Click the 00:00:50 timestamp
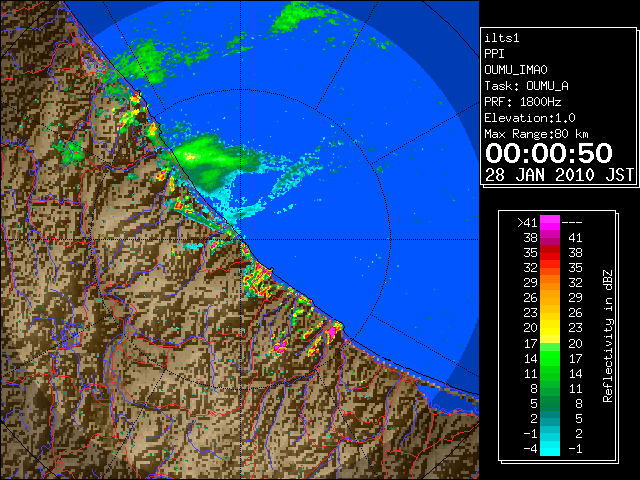The height and width of the screenshot is (480, 640). [x=549, y=153]
